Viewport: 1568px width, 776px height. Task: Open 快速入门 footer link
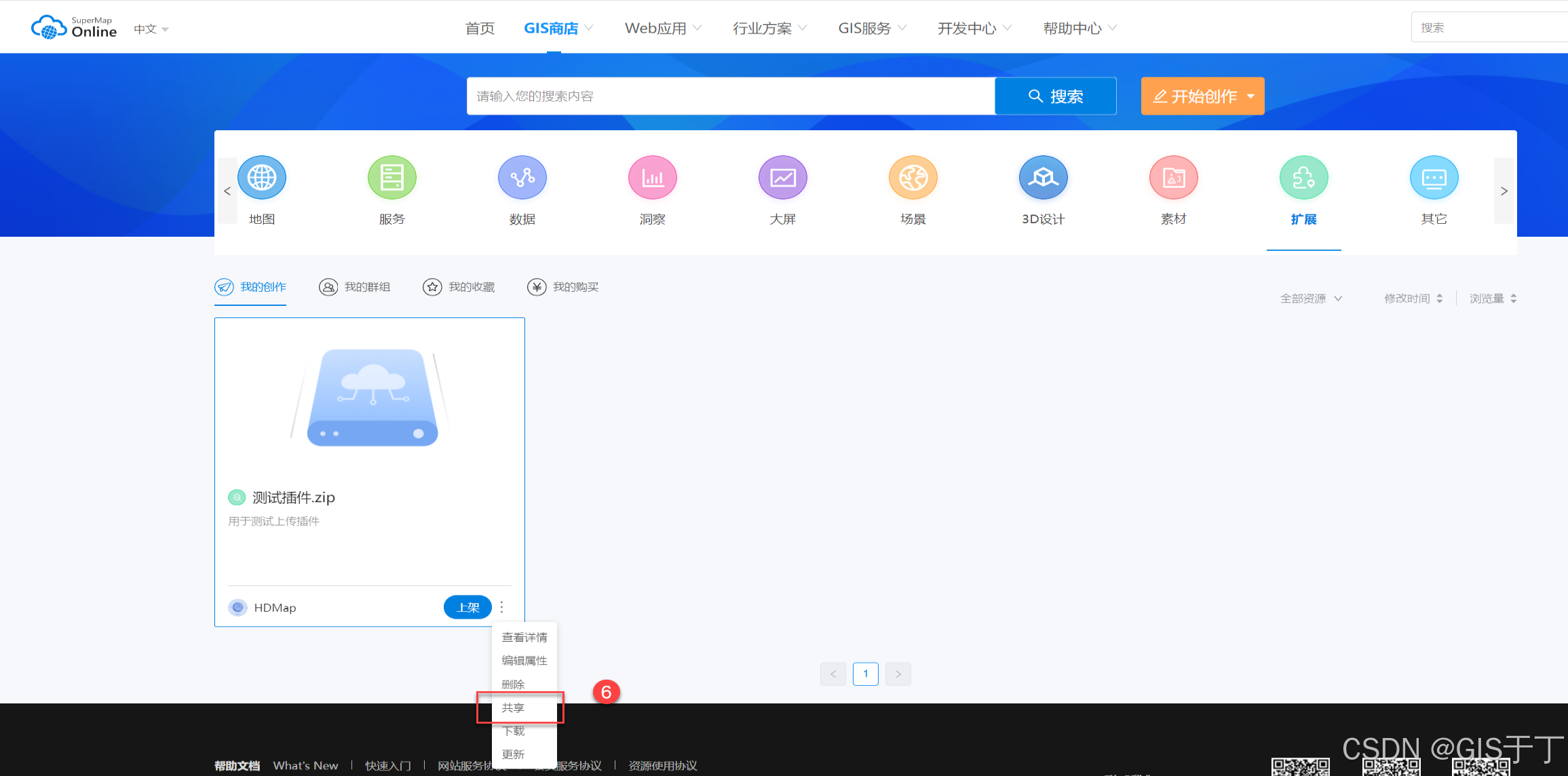[387, 766]
